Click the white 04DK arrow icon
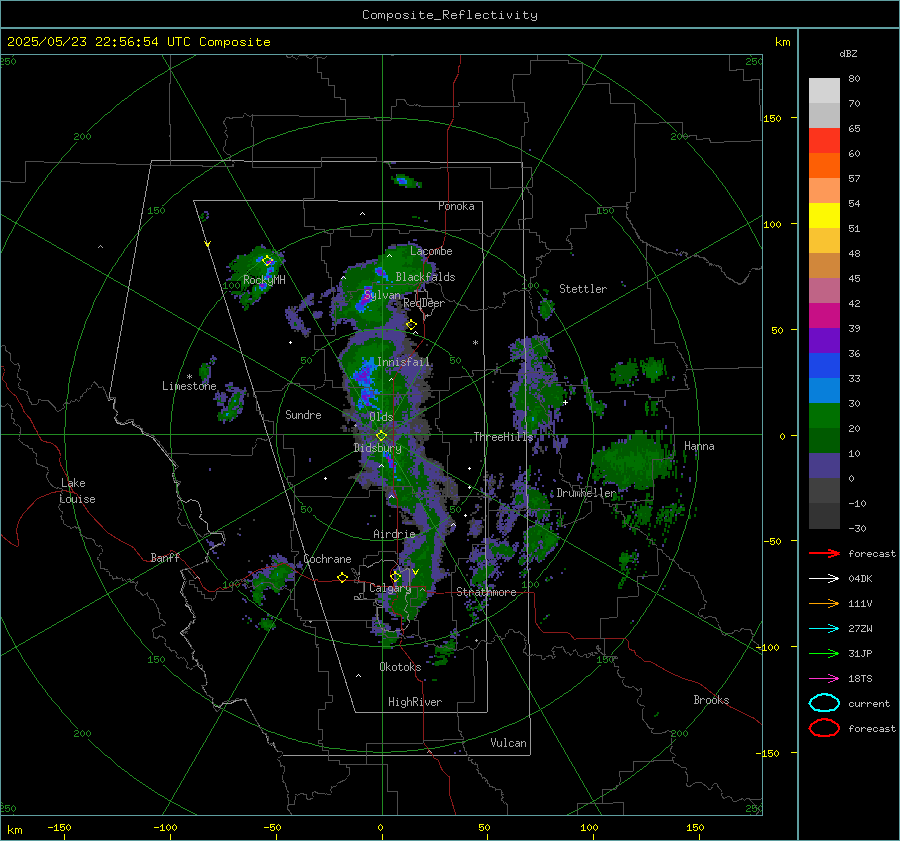Screen dimensions: 900x841 (x=824, y=579)
